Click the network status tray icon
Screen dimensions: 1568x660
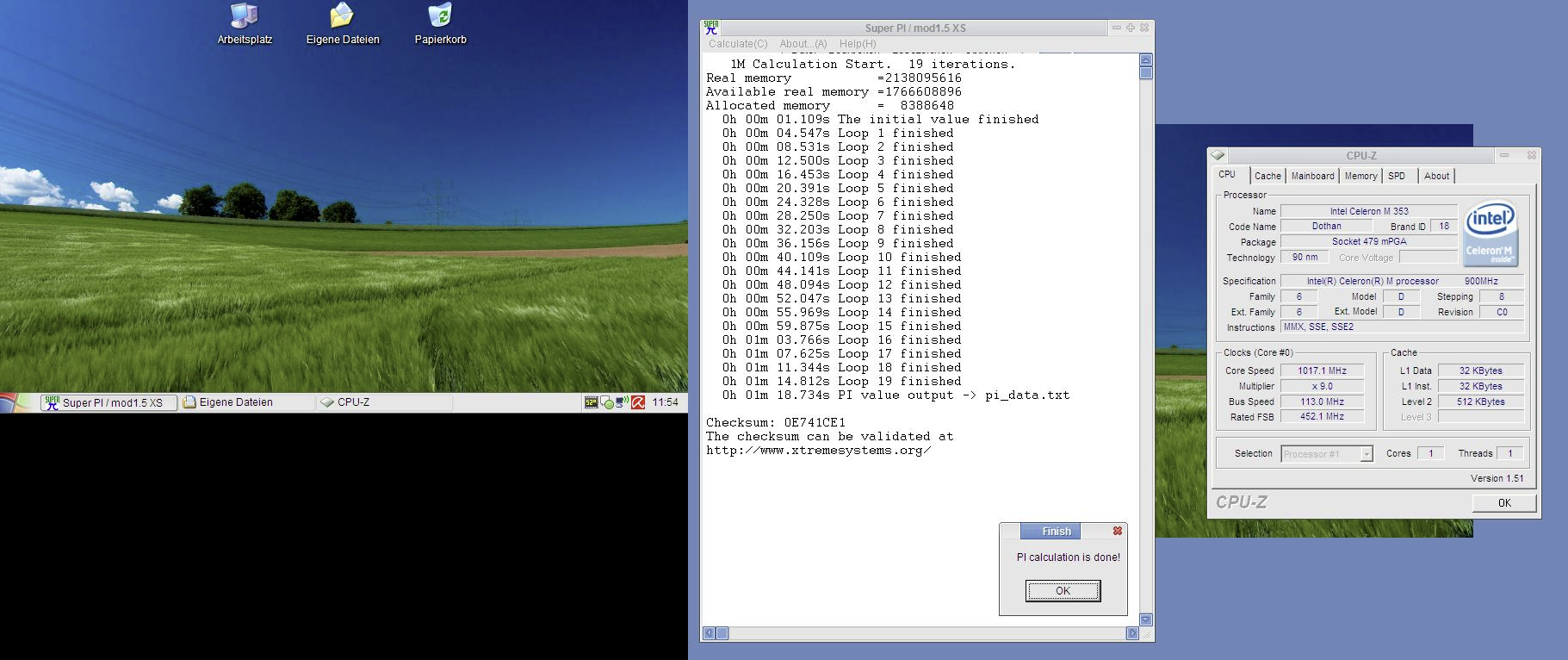pyautogui.click(x=606, y=402)
